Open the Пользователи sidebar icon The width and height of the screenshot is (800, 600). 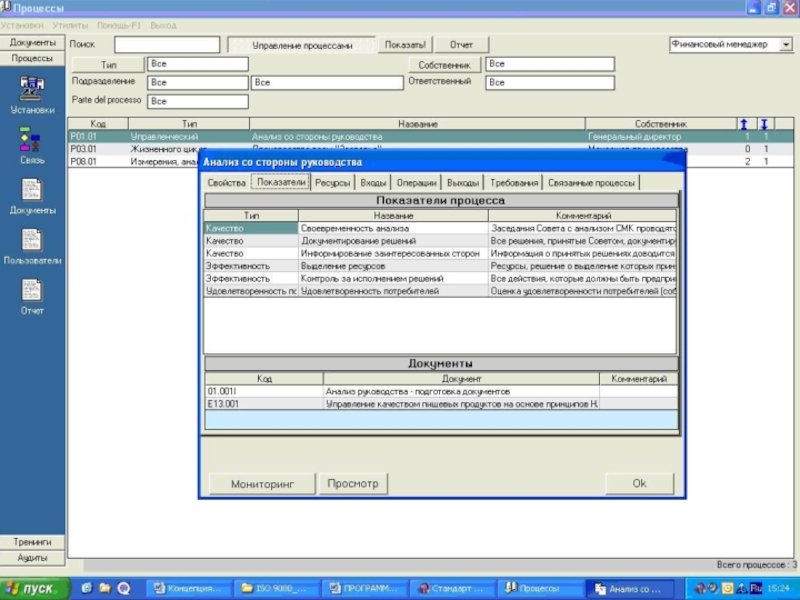(32, 240)
